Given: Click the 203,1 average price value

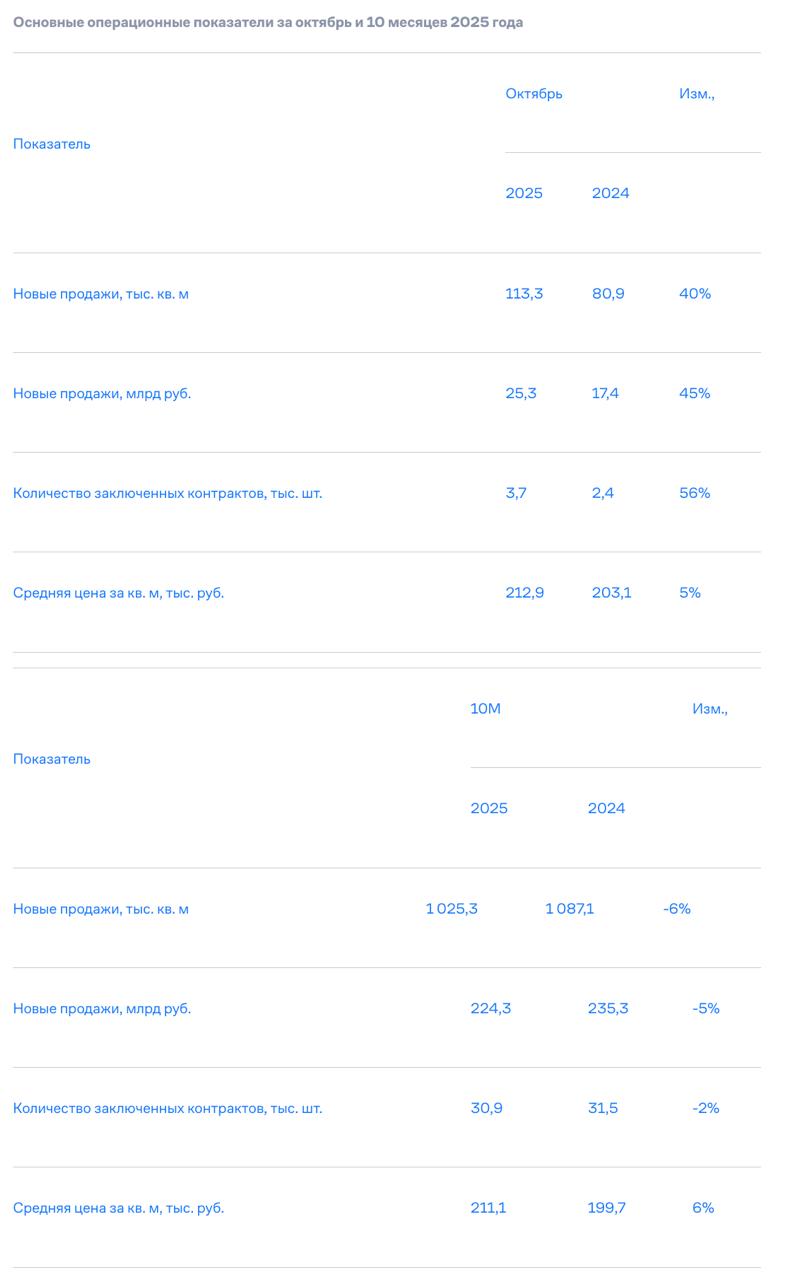Looking at the screenshot, I should point(612,593).
